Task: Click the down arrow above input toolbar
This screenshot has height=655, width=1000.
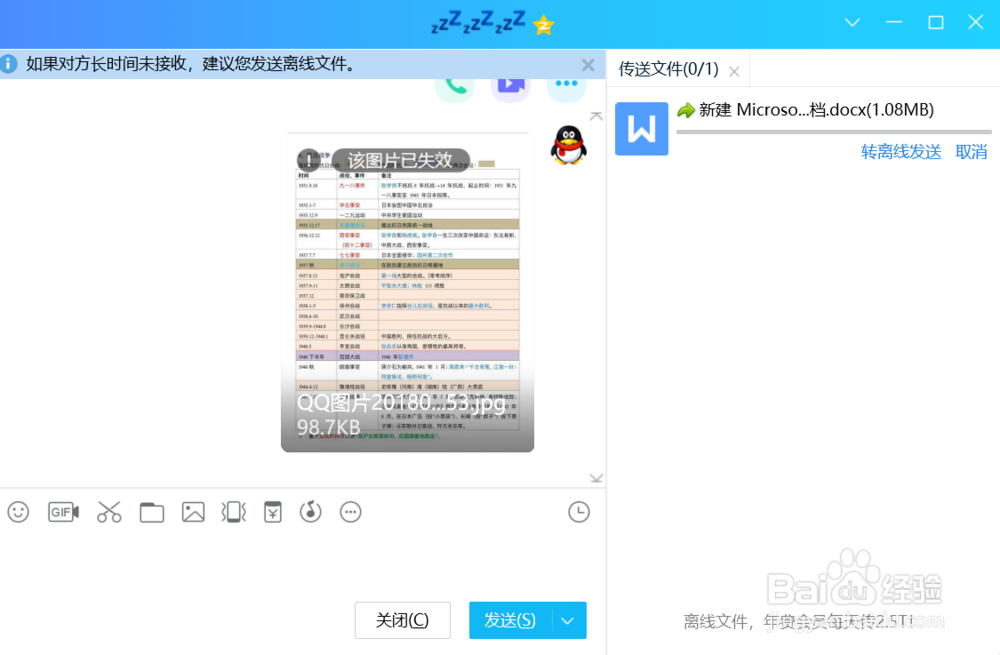Action: pyautogui.click(x=596, y=478)
